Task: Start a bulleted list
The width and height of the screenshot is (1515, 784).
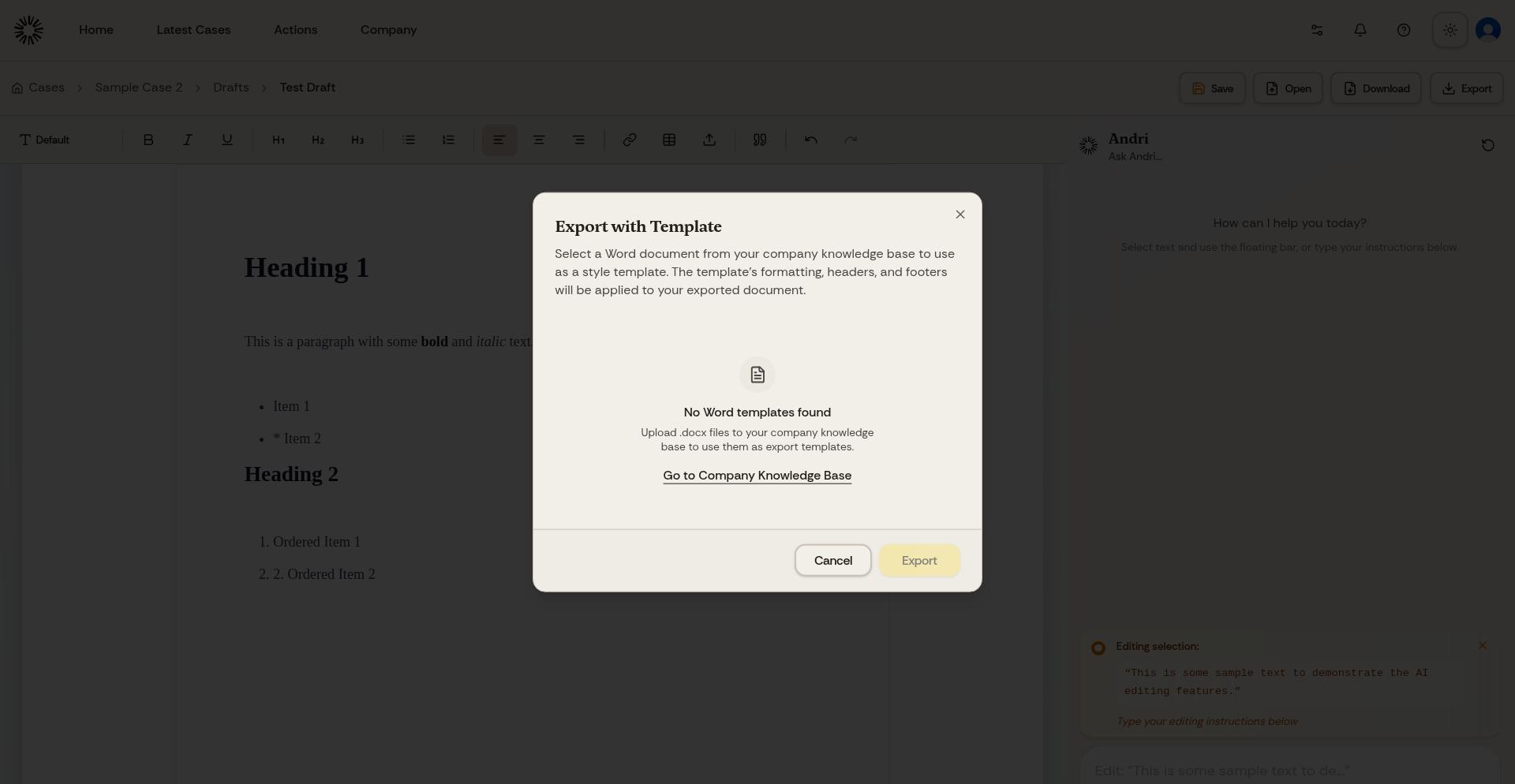Action: (x=408, y=140)
